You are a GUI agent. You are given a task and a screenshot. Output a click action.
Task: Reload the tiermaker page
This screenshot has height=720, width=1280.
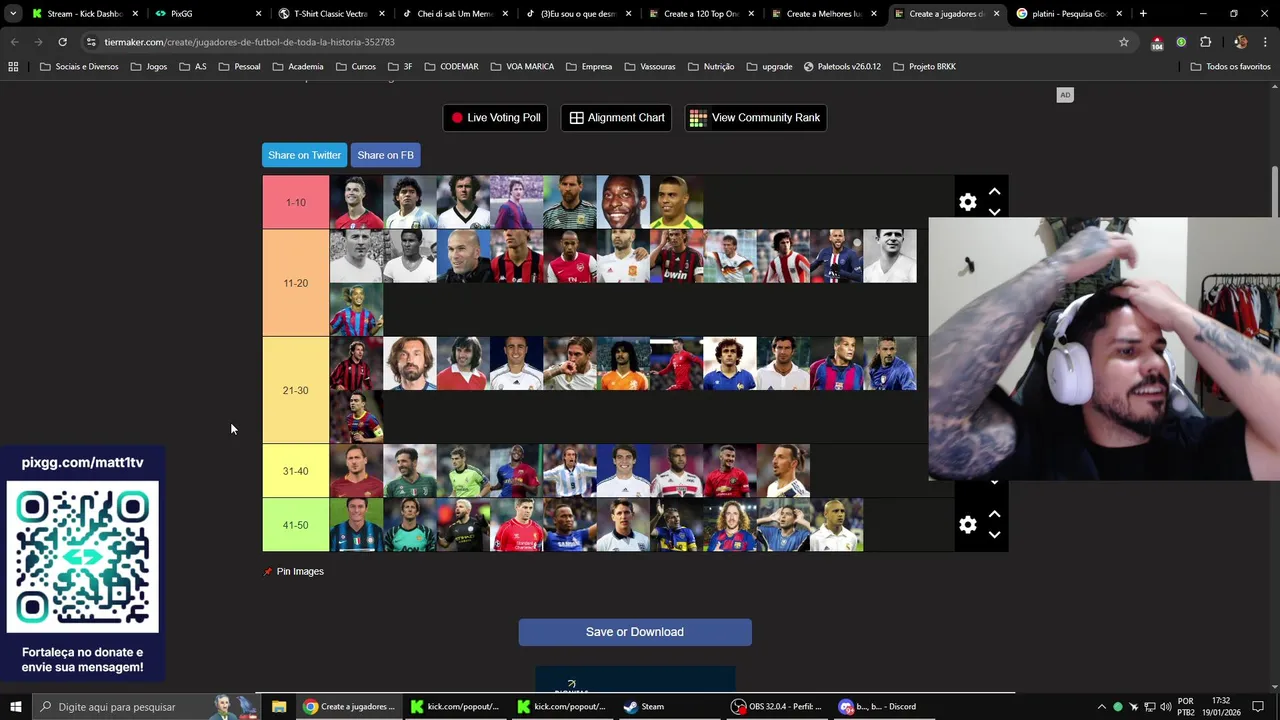coord(62,42)
